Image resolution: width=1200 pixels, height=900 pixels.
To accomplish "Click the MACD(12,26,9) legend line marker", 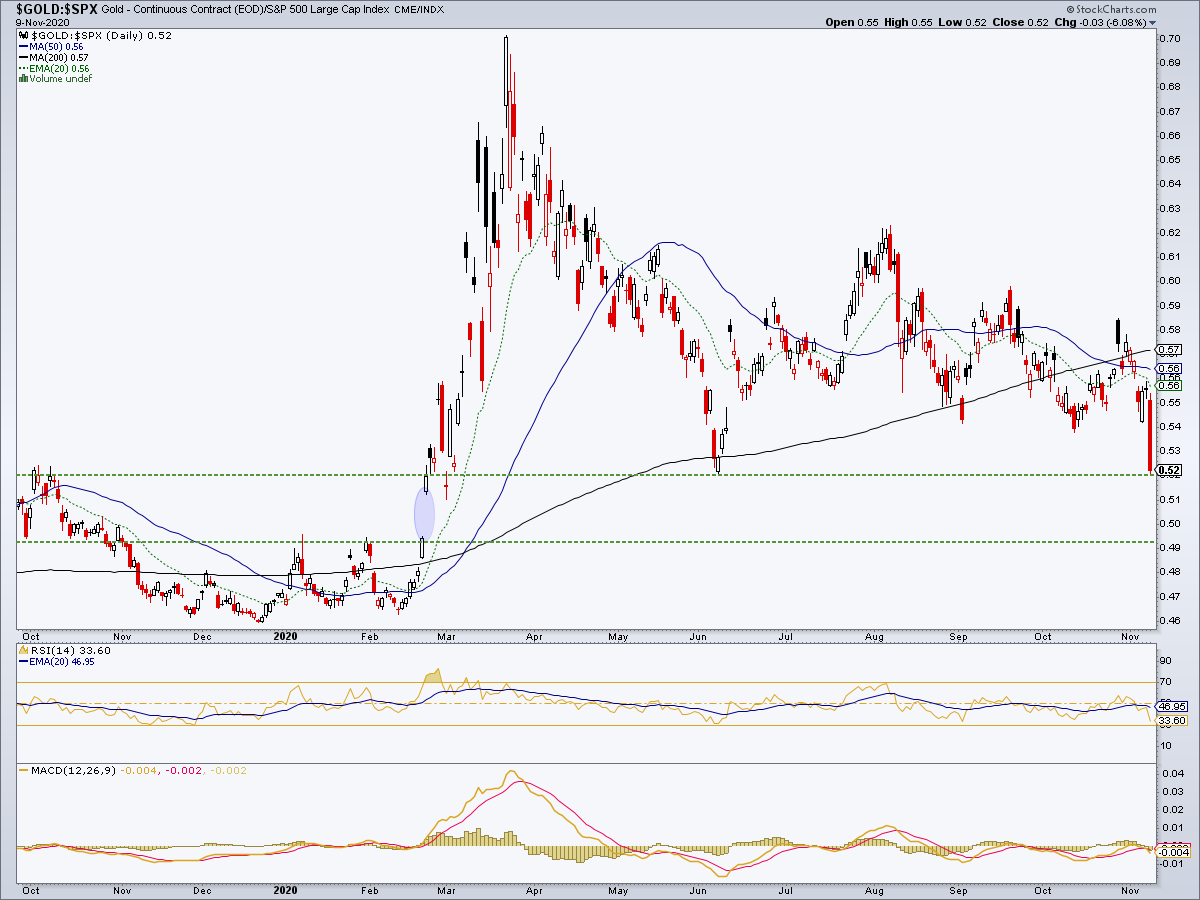I will 22,770.
